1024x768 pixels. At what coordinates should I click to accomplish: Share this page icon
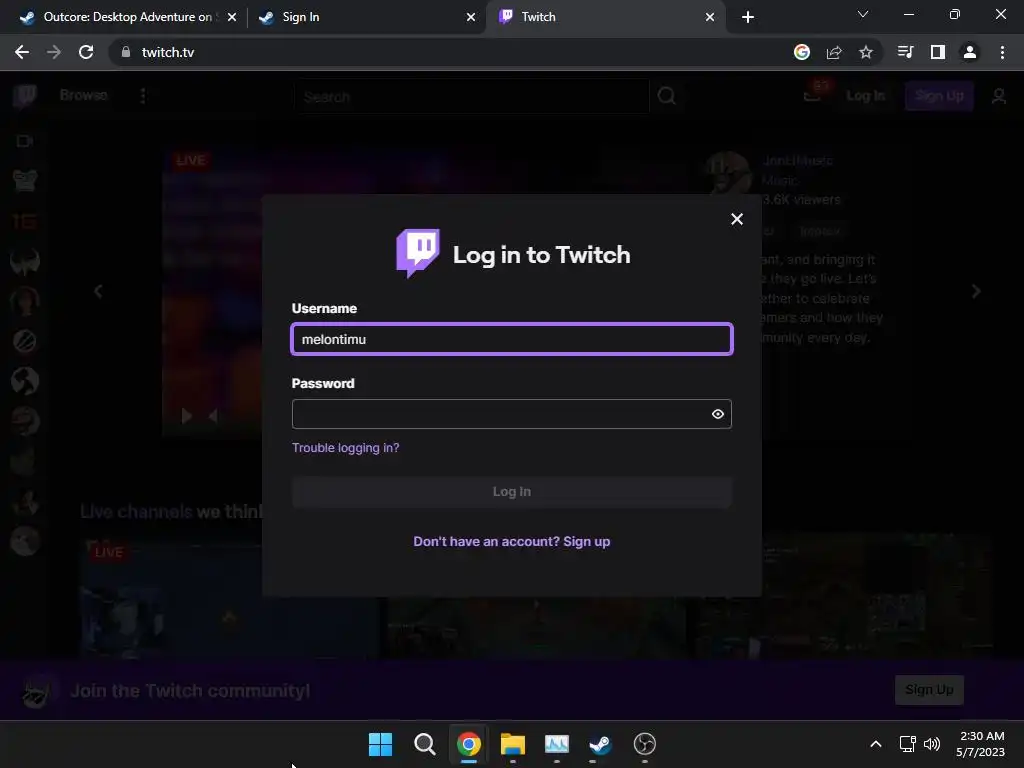coord(834,52)
